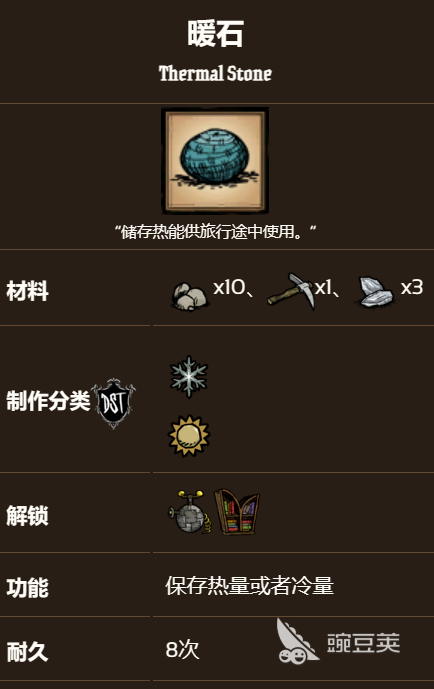The height and width of the screenshot is (689, 434).
Task: Select the 制作分类 row label
Action: click(x=48, y=401)
